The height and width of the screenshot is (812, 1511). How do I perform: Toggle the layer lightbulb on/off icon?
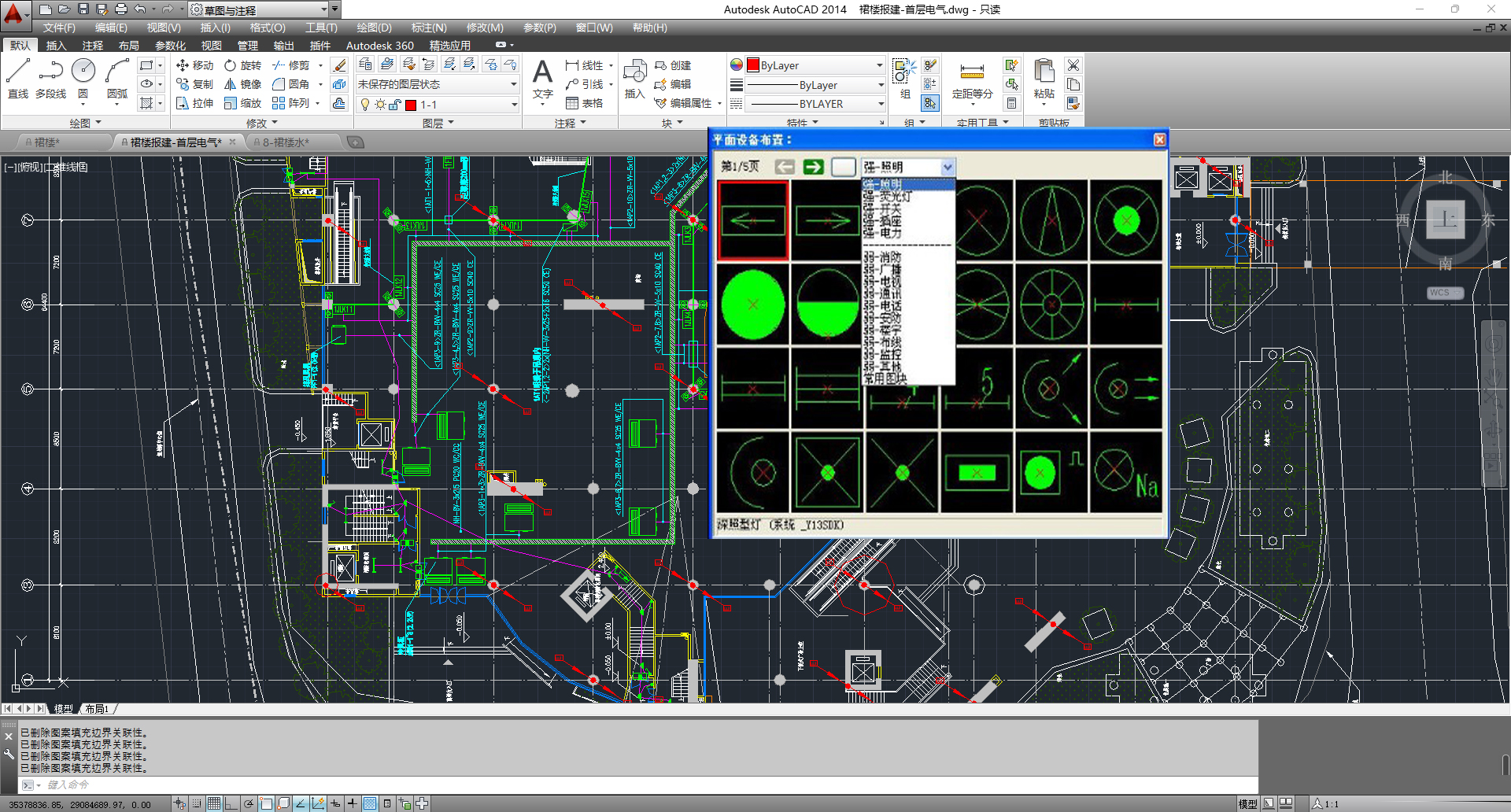365,105
